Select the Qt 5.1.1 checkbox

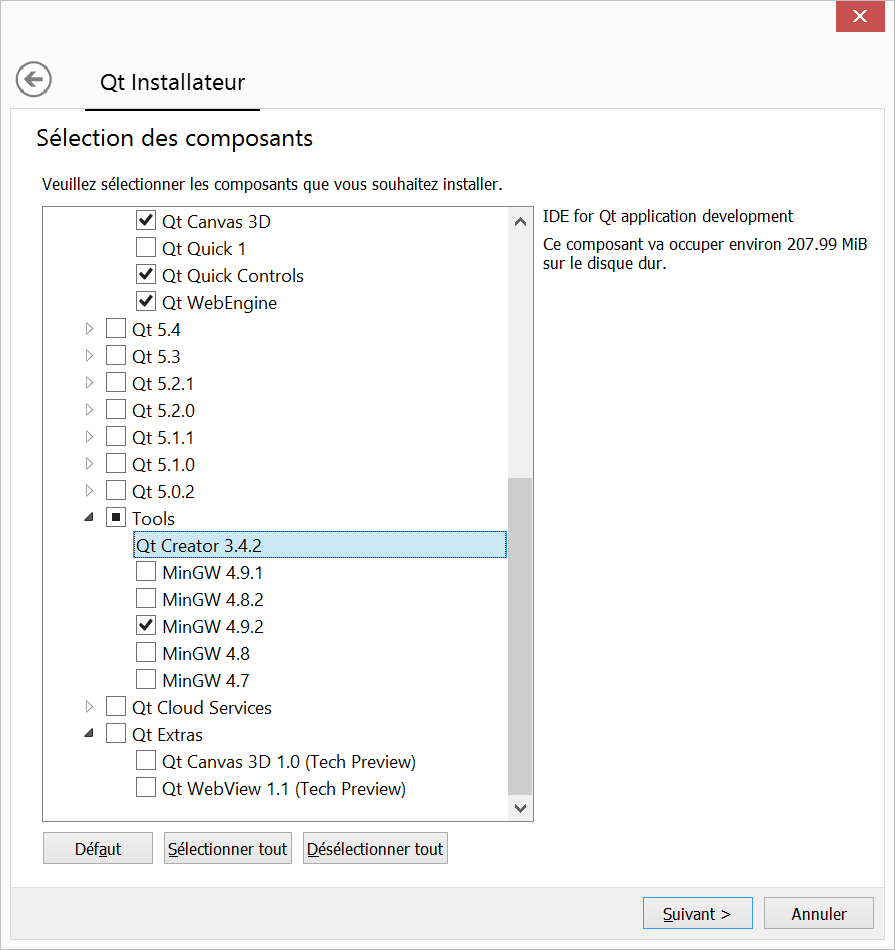pos(116,436)
